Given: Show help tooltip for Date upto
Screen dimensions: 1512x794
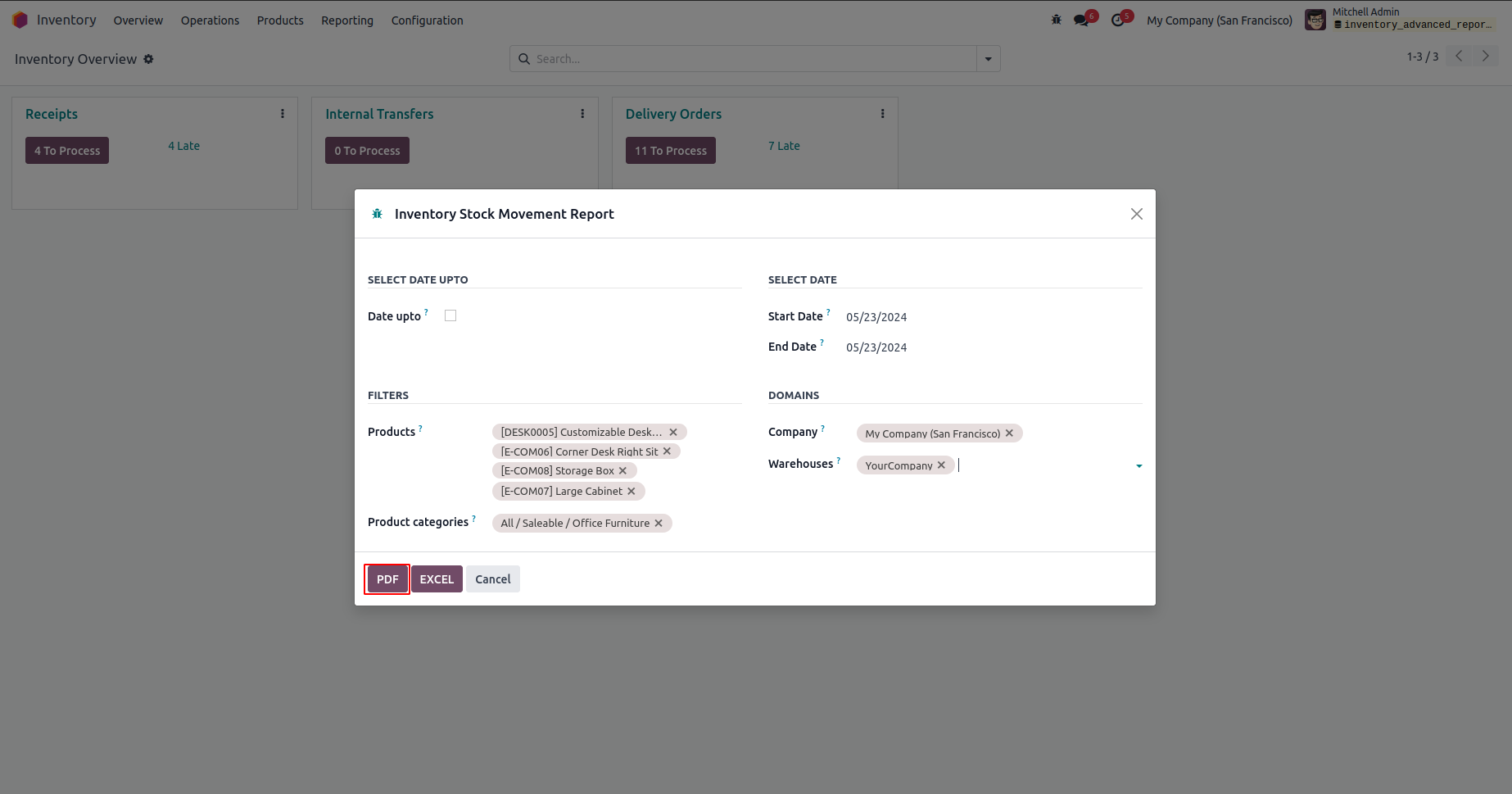Looking at the screenshot, I should [426, 312].
